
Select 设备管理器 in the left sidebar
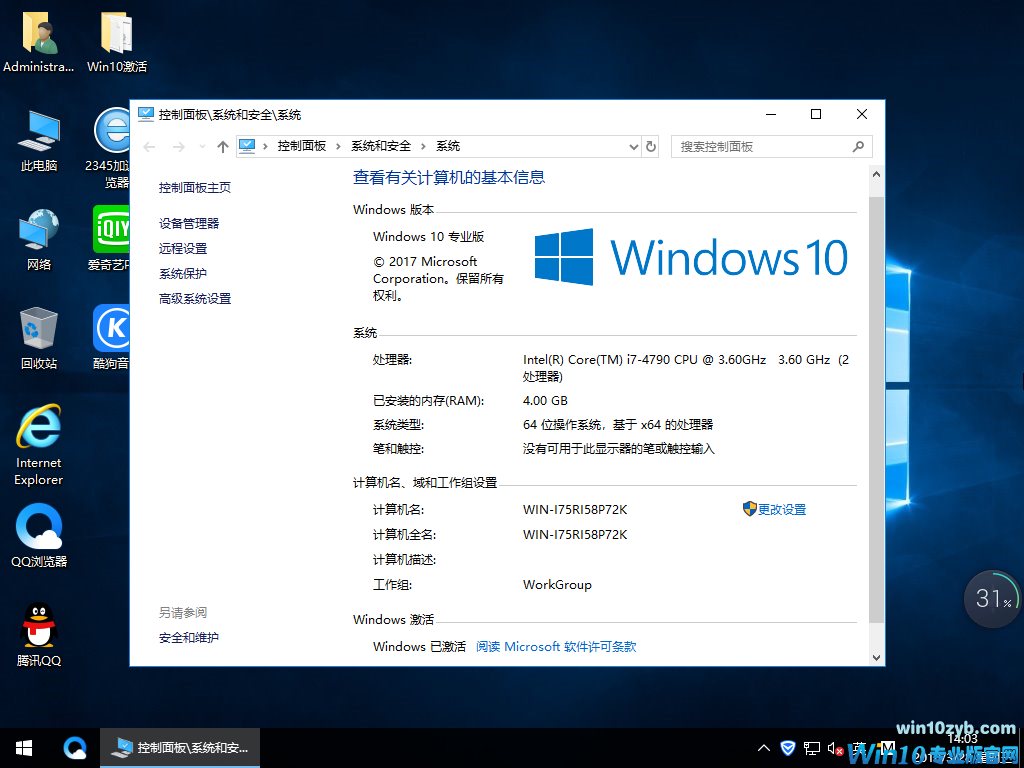click(x=189, y=224)
